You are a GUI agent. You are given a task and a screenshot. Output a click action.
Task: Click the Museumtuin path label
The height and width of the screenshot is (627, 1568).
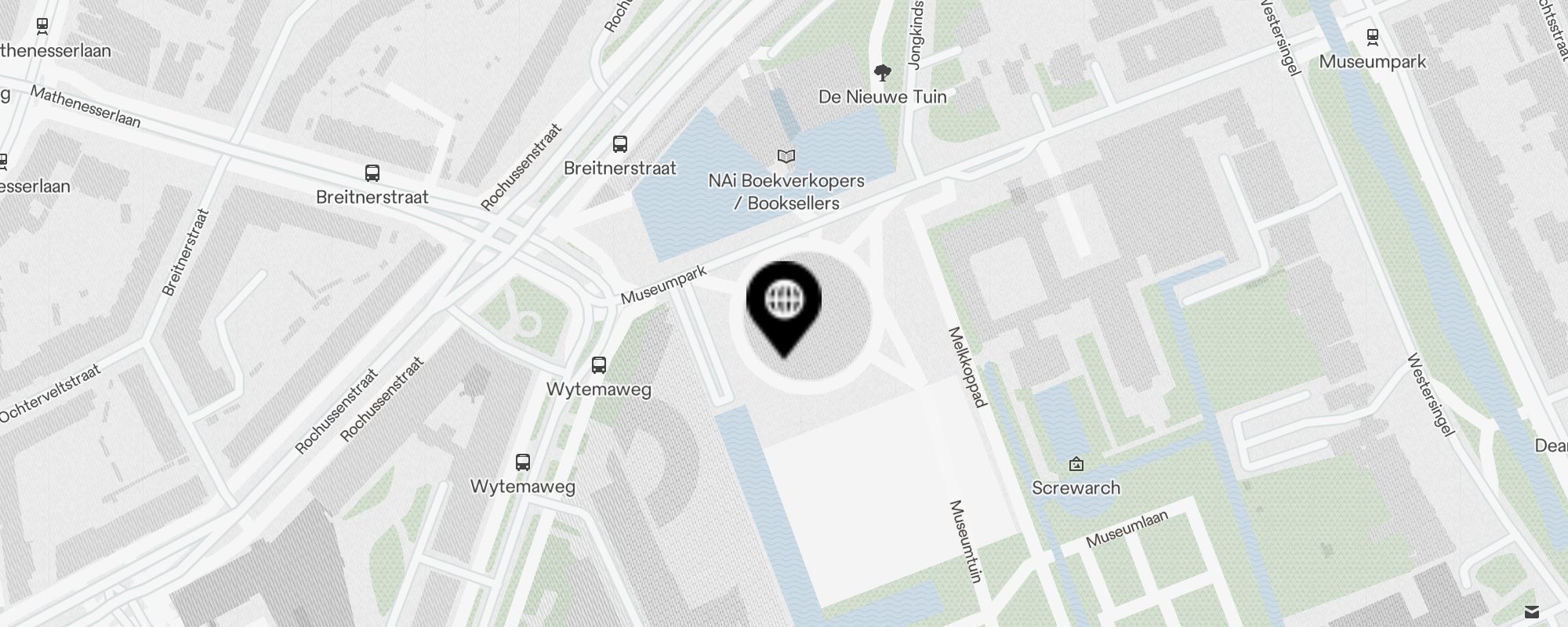pos(966,542)
